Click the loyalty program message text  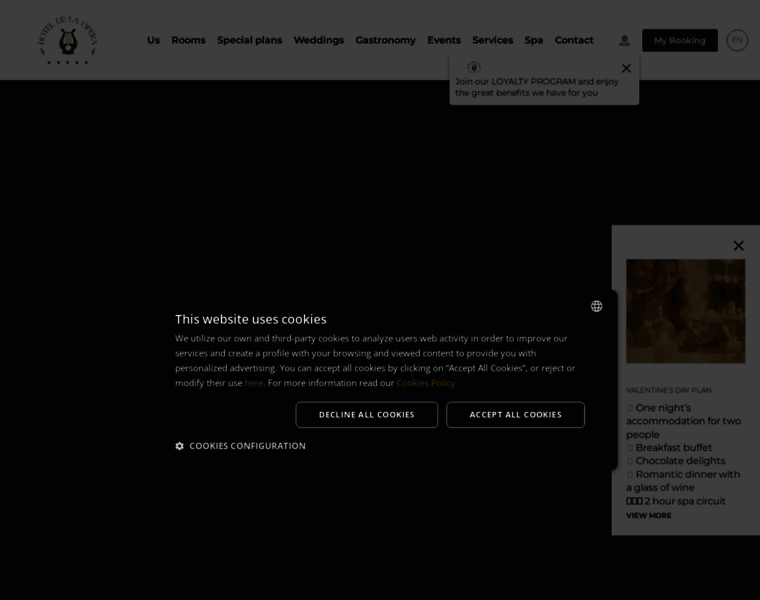537,87
